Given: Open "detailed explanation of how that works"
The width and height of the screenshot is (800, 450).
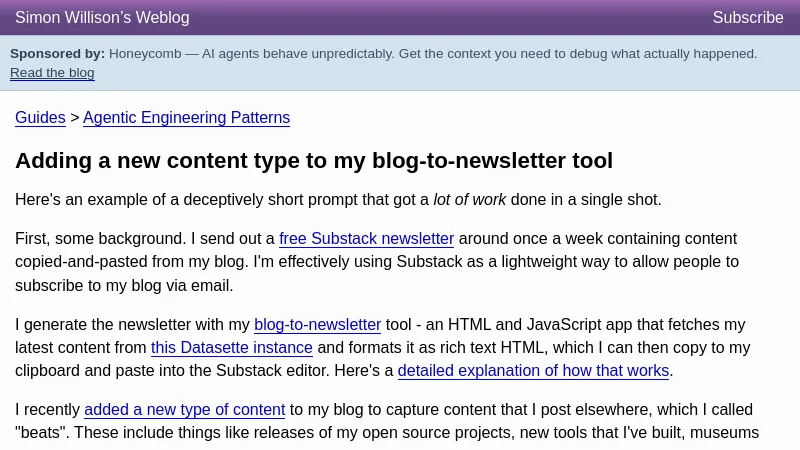Looking at the screenshot, I should 533,371.
